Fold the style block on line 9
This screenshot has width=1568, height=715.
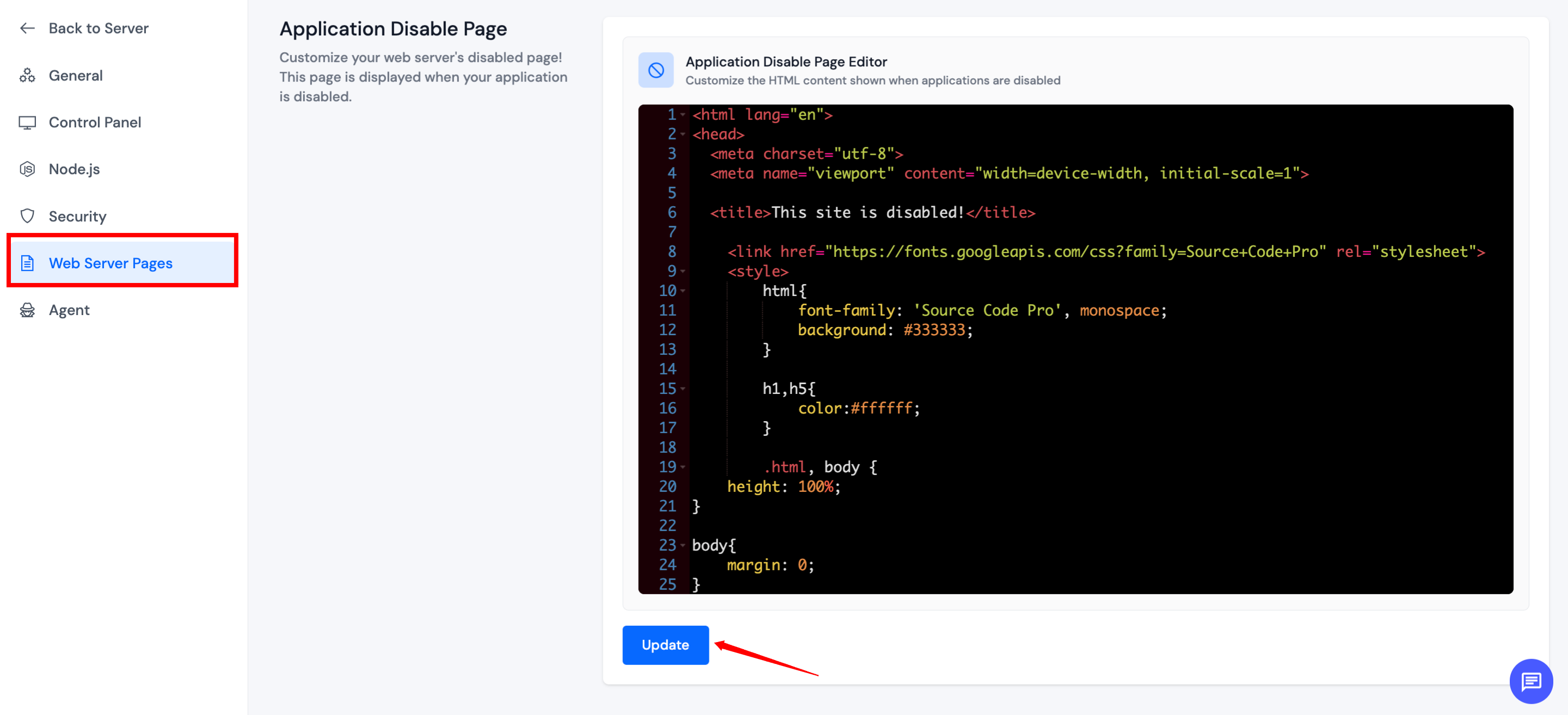coord(683,272)
